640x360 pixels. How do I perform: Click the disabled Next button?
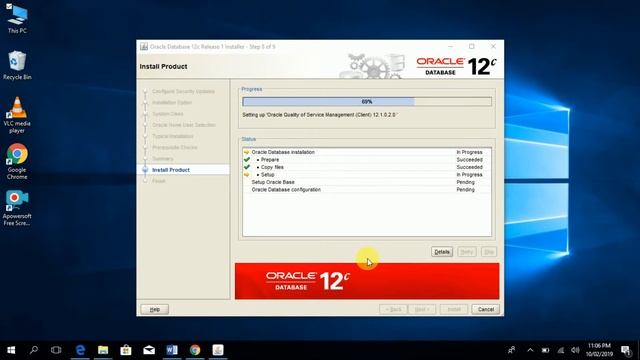[x=422, y=309]
